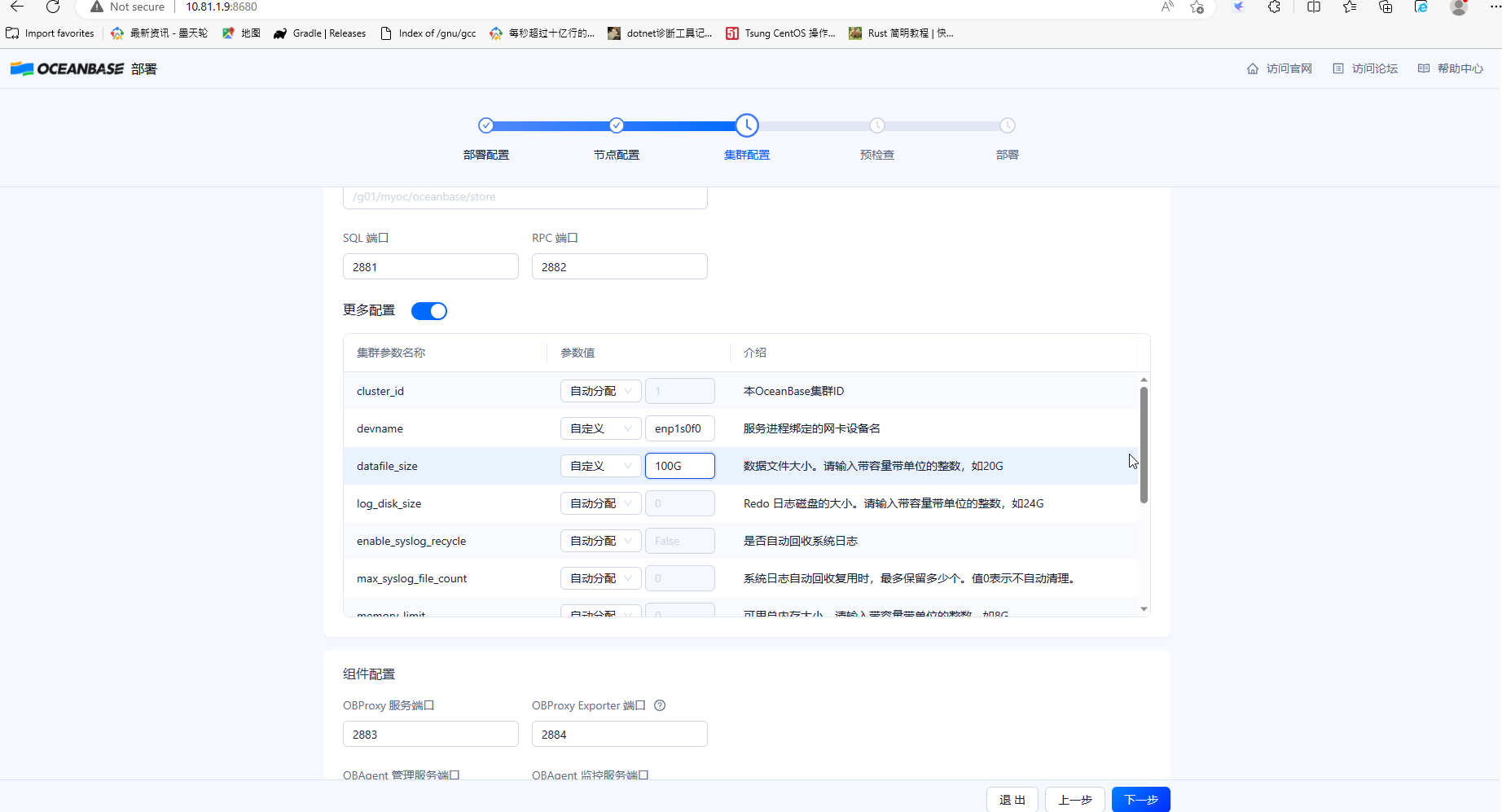1502x812 pixels.
Task: Click the browser profile avatar
Action: point(1459,7)
